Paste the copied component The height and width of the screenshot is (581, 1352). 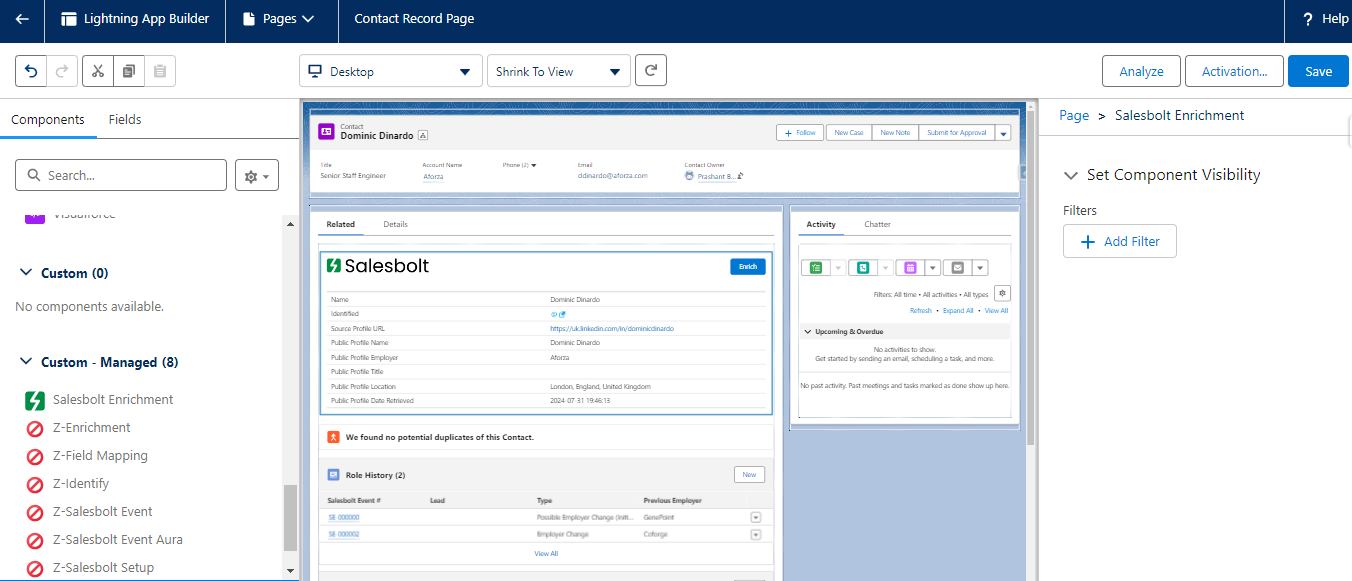click(160, 71)
